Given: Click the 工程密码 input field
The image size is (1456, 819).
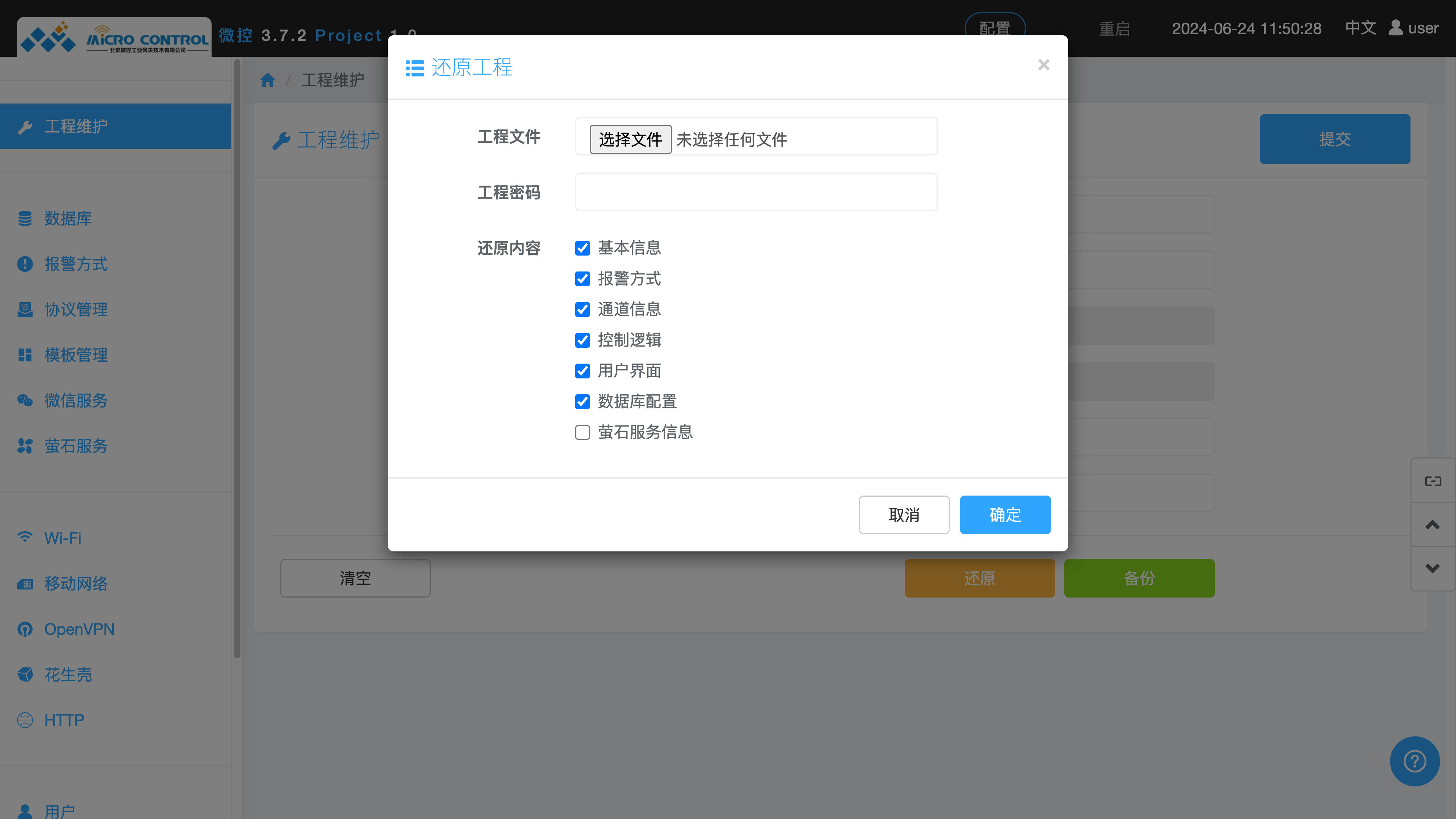Looking at the screenshot, I should [x=756, y=192].
